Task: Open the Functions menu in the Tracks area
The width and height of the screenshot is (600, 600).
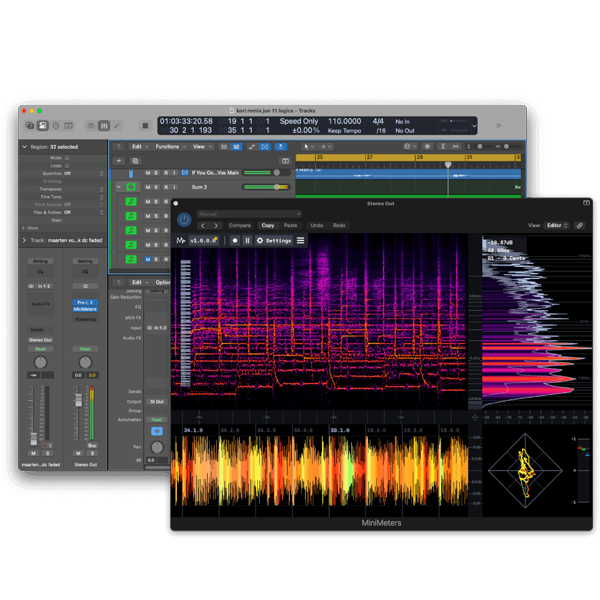Action: 171,147
